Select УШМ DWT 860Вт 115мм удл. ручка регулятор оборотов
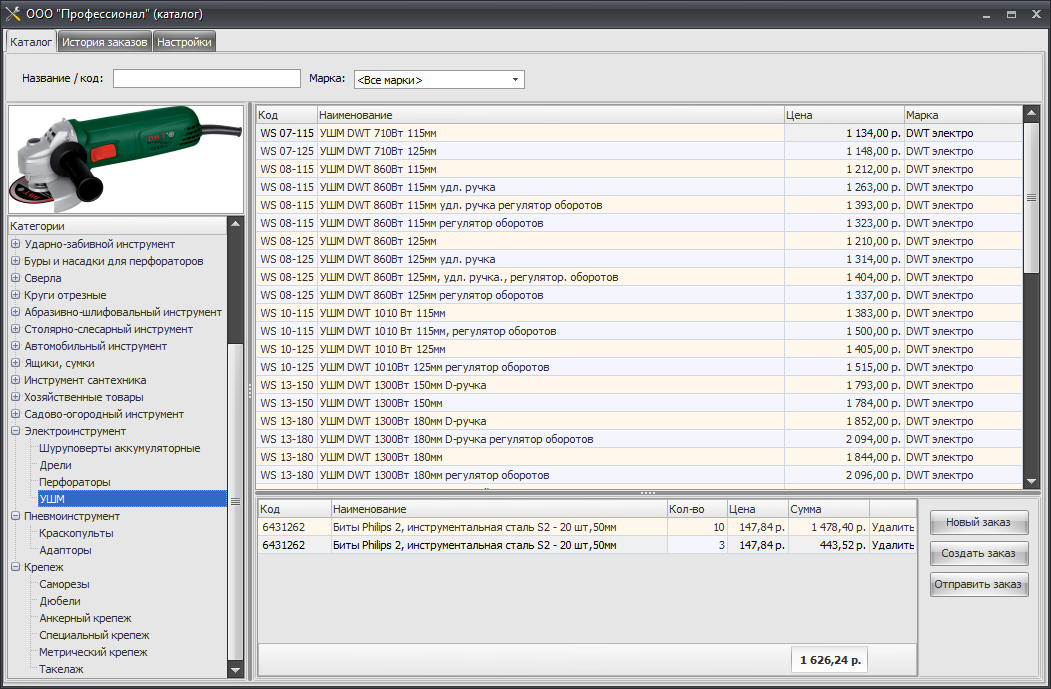The height and width of the screenshot is (689, 1051). [x=639, y=205]
